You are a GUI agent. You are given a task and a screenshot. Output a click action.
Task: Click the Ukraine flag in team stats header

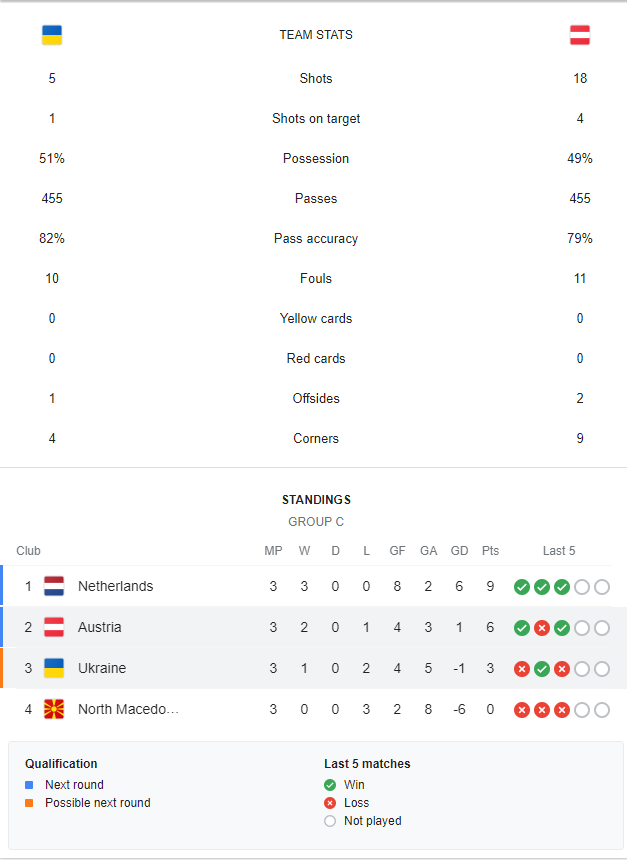[52, 35]
